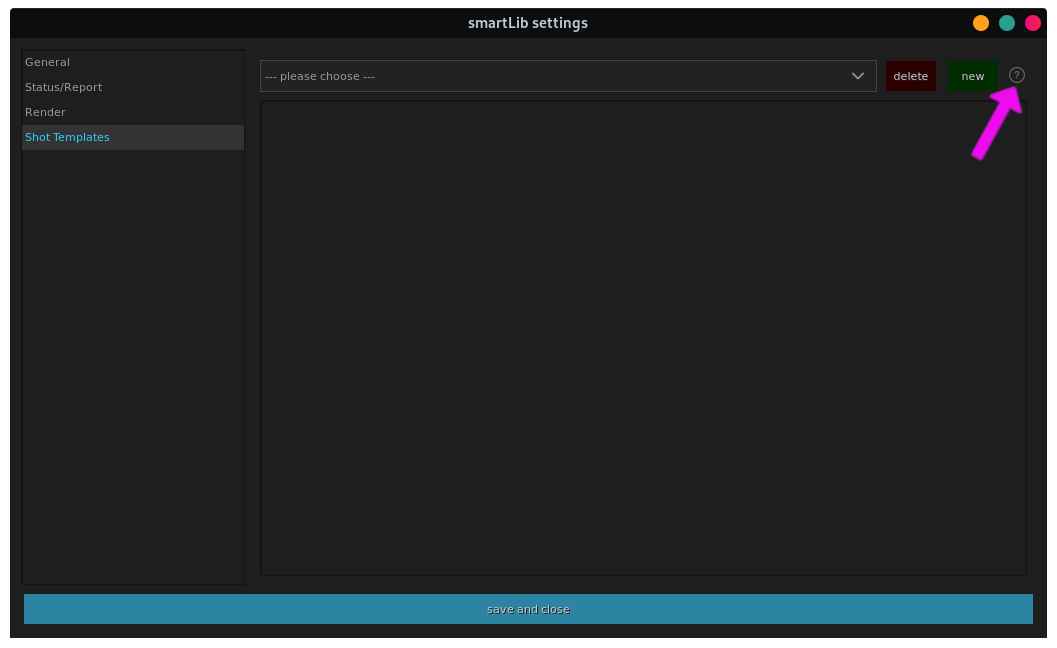Image resolution: width=1057 pixels, height=648 pixels.
Task: Create a template with the new button
Action: click(972, 76)
